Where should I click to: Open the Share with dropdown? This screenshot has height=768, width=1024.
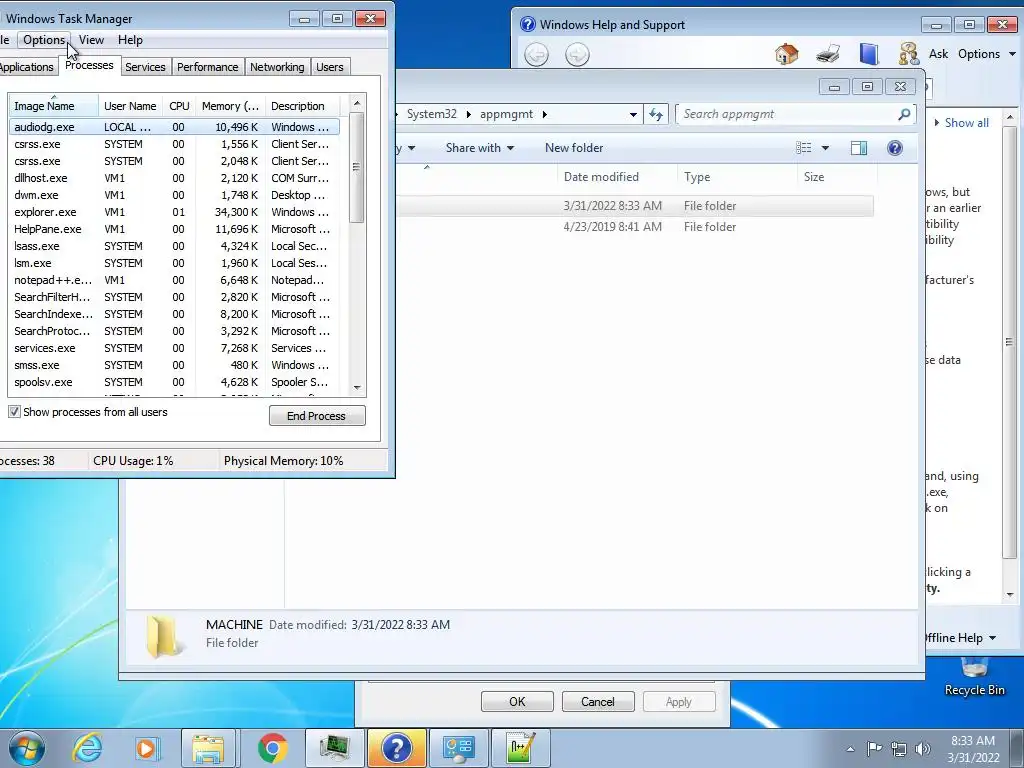tap(480, 148)
